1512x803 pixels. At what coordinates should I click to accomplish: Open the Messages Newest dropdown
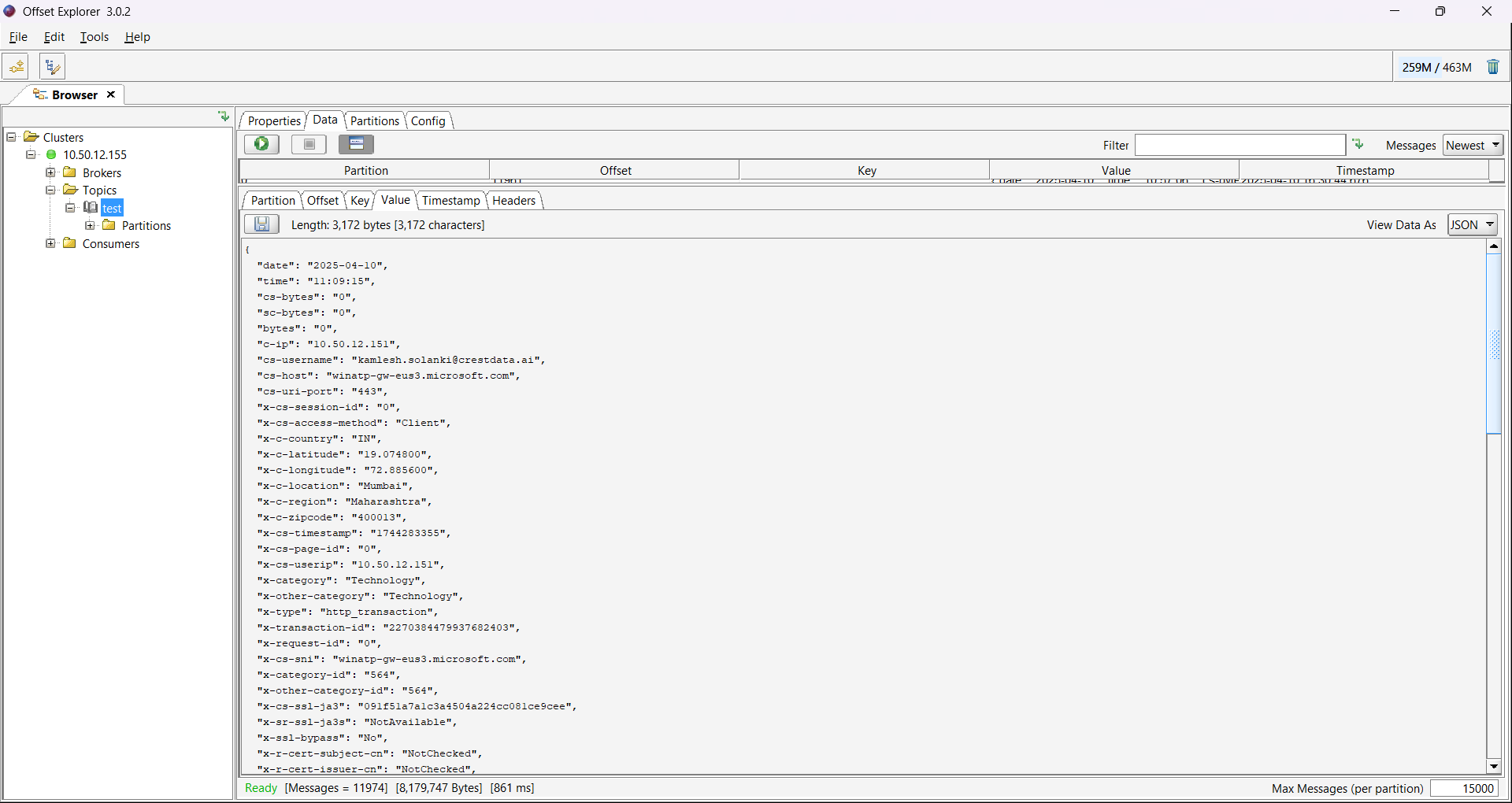click(1473, 145)
